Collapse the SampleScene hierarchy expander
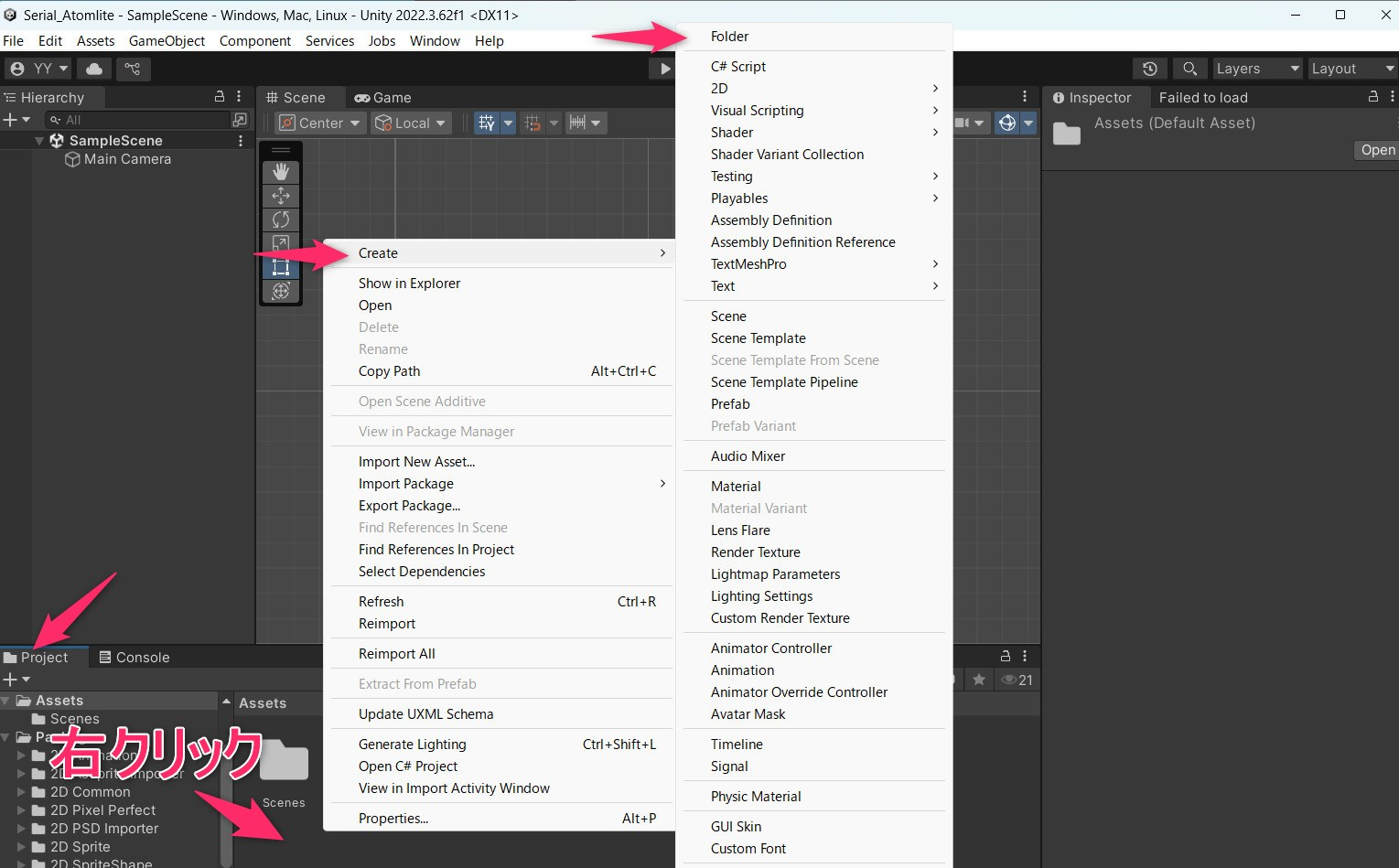The image size is (1399, 868). click(x=39, y=141)
